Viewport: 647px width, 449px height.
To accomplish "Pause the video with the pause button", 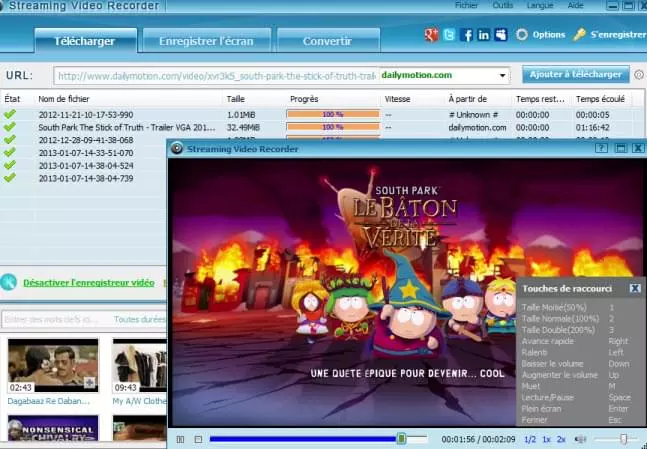I will 180,440.
